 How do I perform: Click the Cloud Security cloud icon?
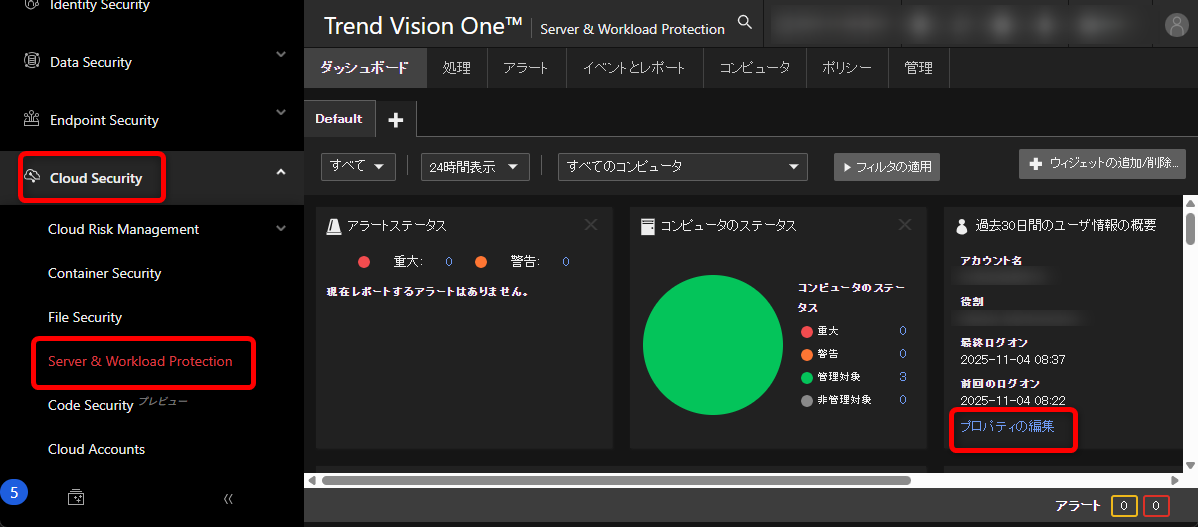click(x=31, y=177)
